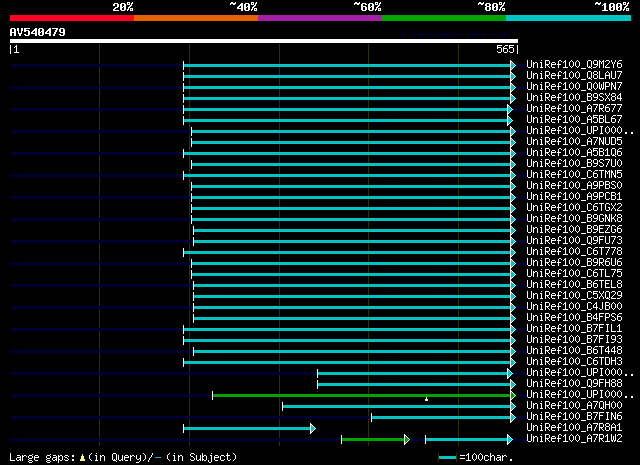This screenshot has width=640, height=465.
Task: Click the yellow query gap marker on green bar
Action: click(x=426, y=399)
